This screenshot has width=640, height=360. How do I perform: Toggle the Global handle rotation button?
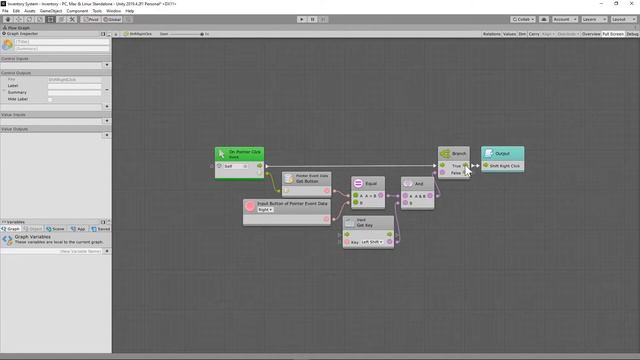coord(112,19)
